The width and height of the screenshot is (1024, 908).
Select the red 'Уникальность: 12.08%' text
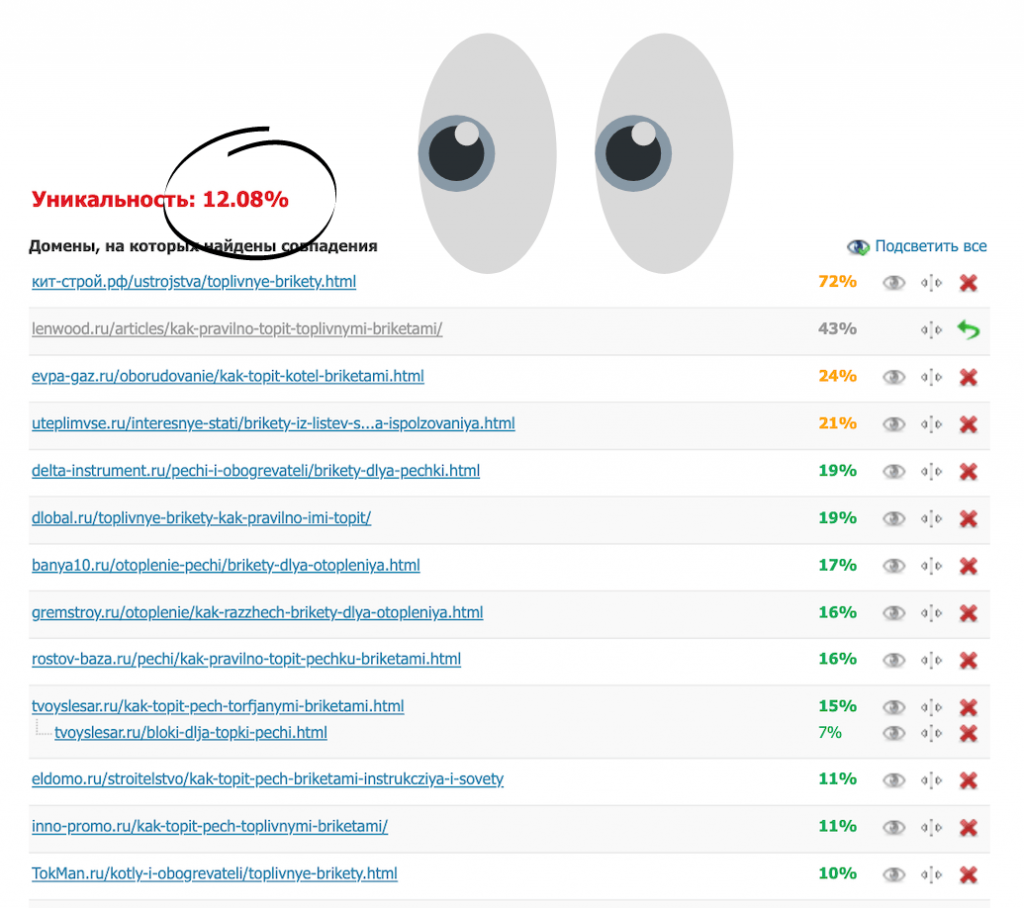160,199
